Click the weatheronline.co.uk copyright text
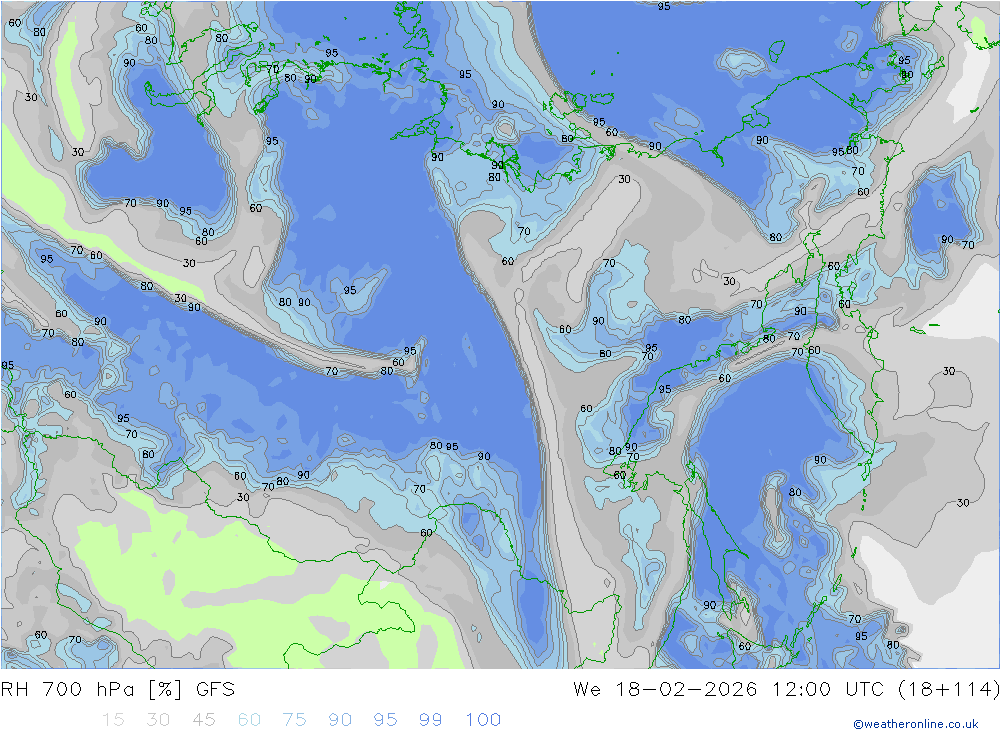 pos(916,724)
